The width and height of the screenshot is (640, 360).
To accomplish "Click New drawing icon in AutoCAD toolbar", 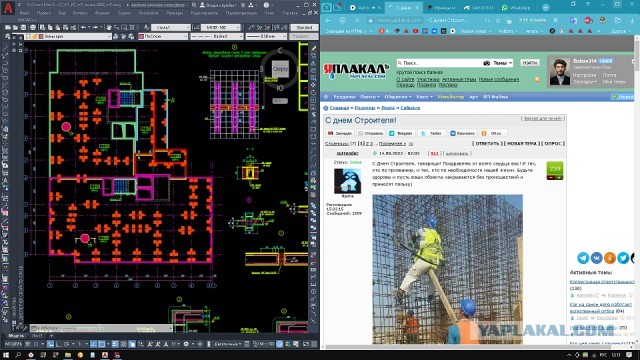I will coord(9,27).
